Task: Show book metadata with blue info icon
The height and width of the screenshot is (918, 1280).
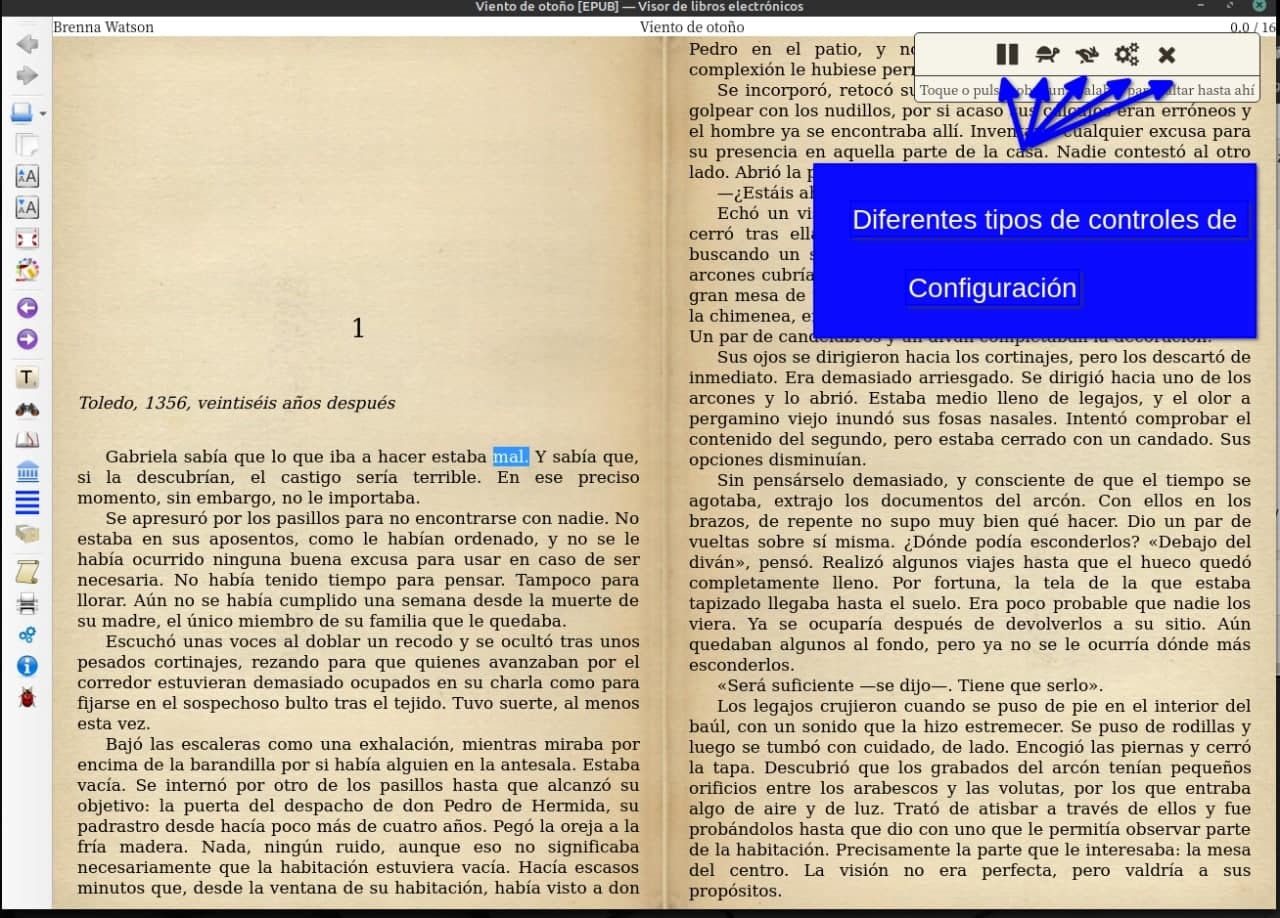Action: [27, 665]
